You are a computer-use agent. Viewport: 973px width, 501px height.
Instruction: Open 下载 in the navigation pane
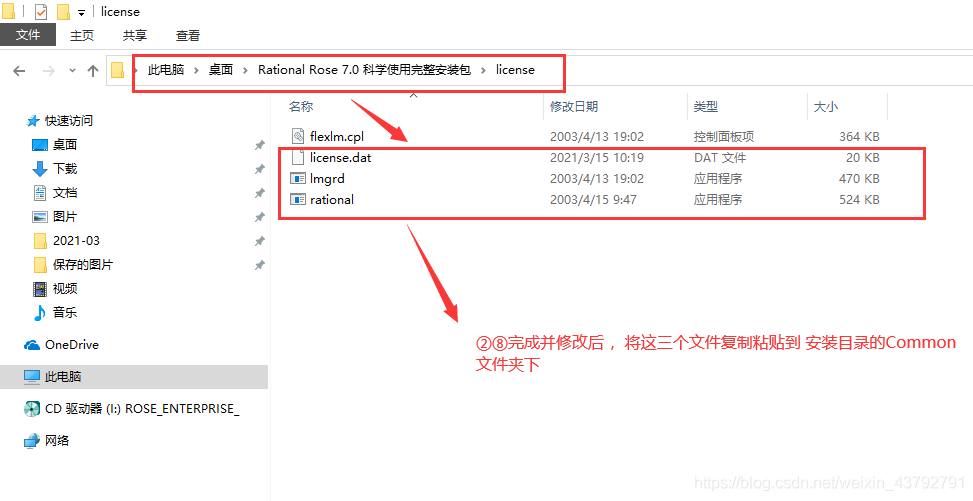(65, 169)
